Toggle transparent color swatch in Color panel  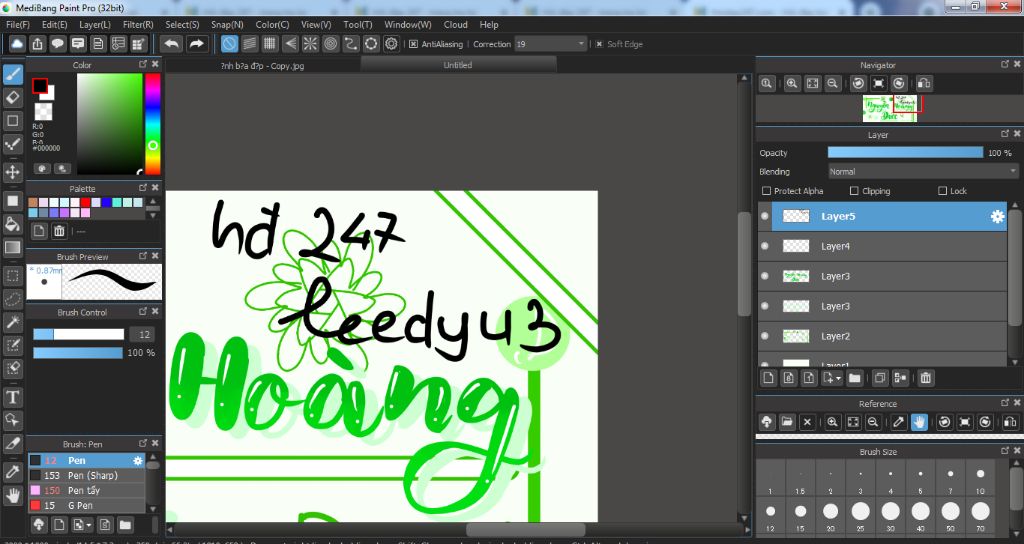point(43,112)
